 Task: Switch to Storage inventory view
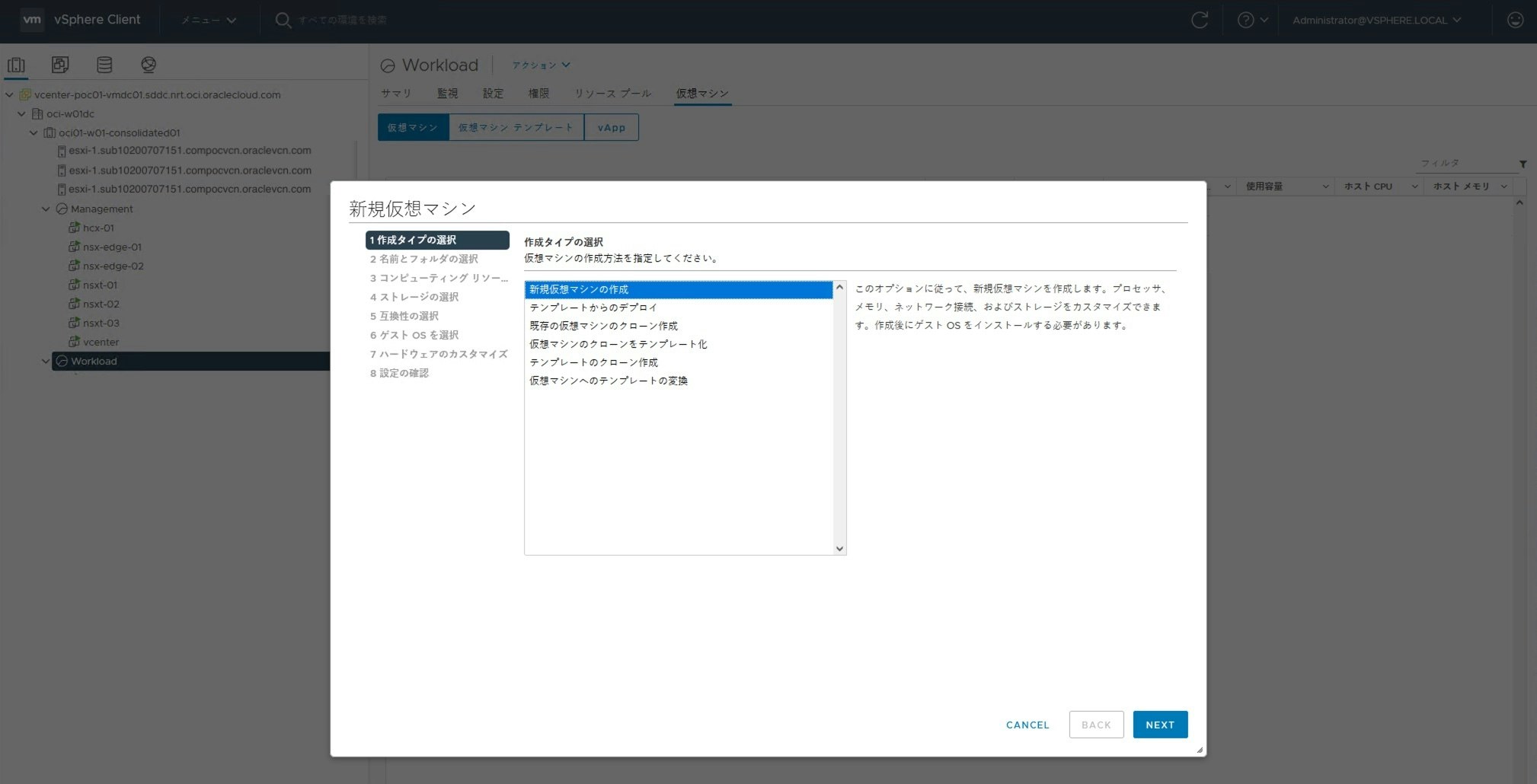click(x=104, y=65)
